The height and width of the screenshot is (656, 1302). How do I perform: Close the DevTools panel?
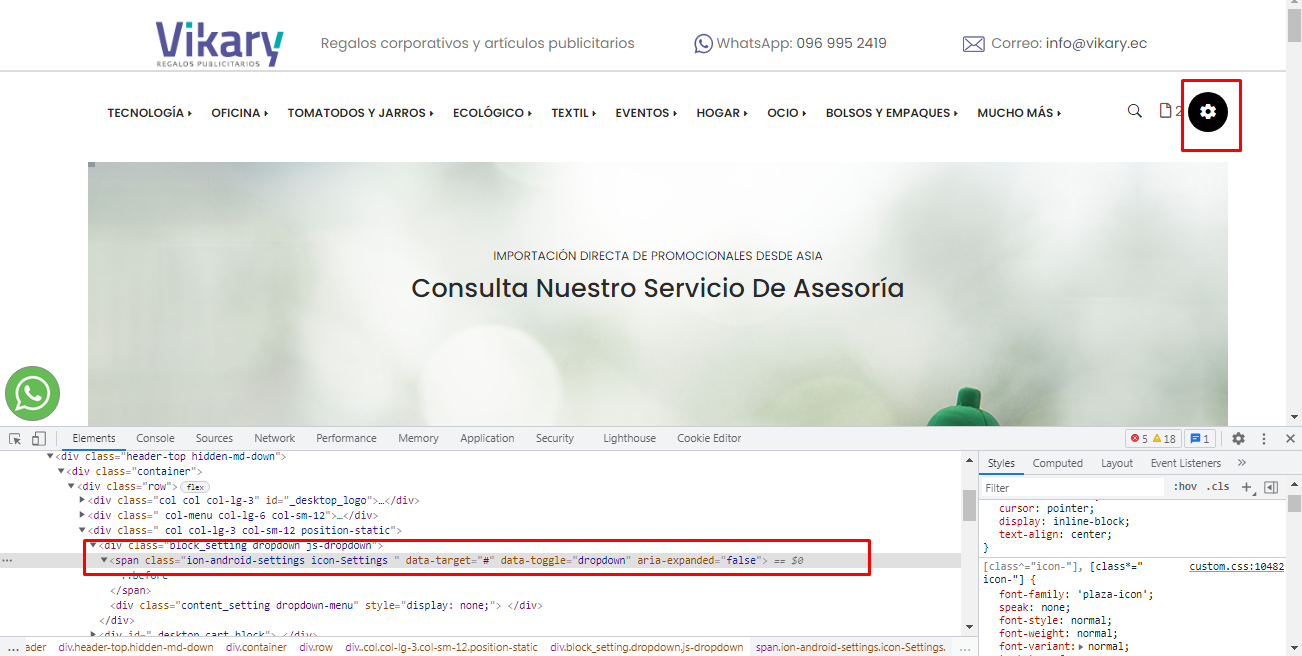click(1290, 438)
